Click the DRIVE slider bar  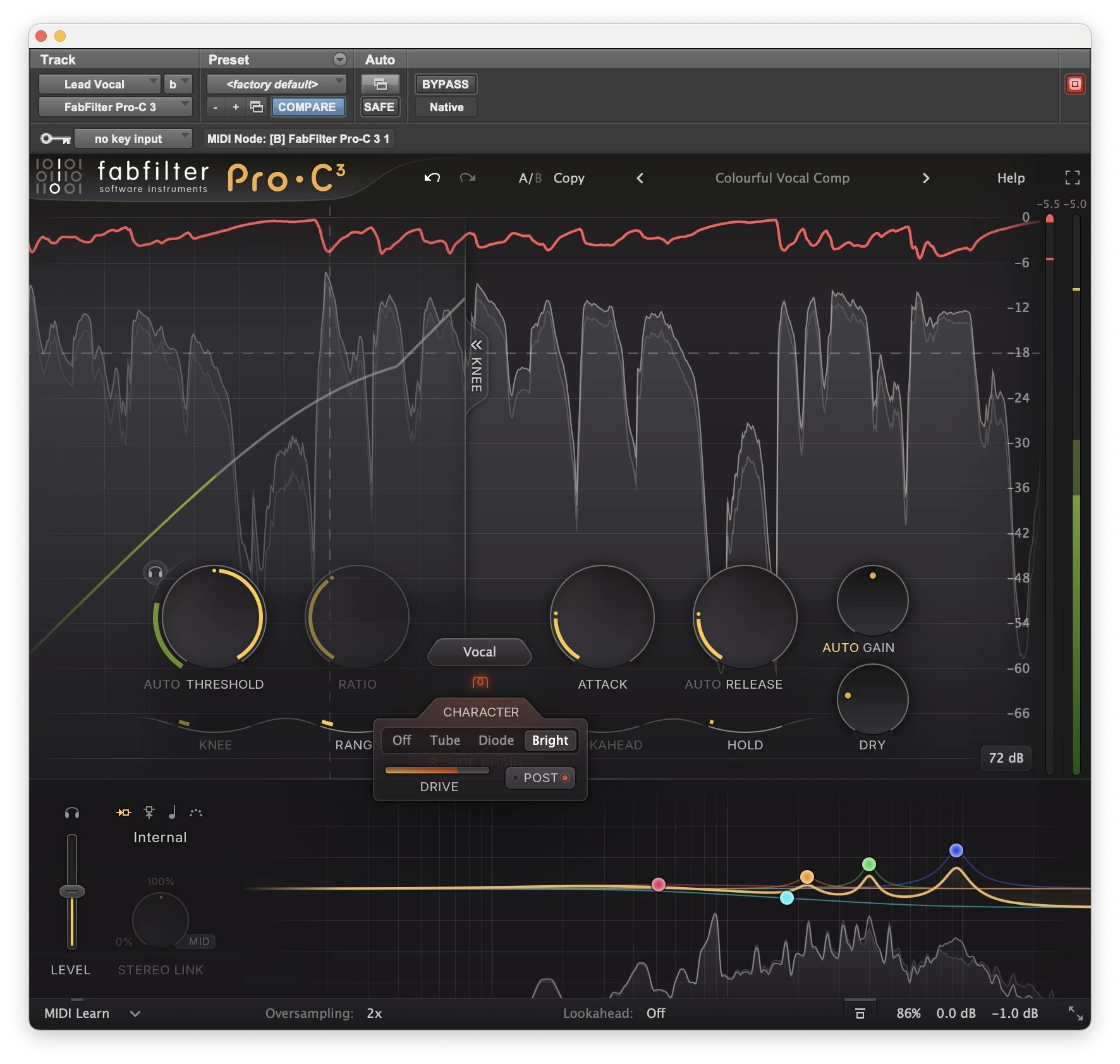[x=437, y=770]
